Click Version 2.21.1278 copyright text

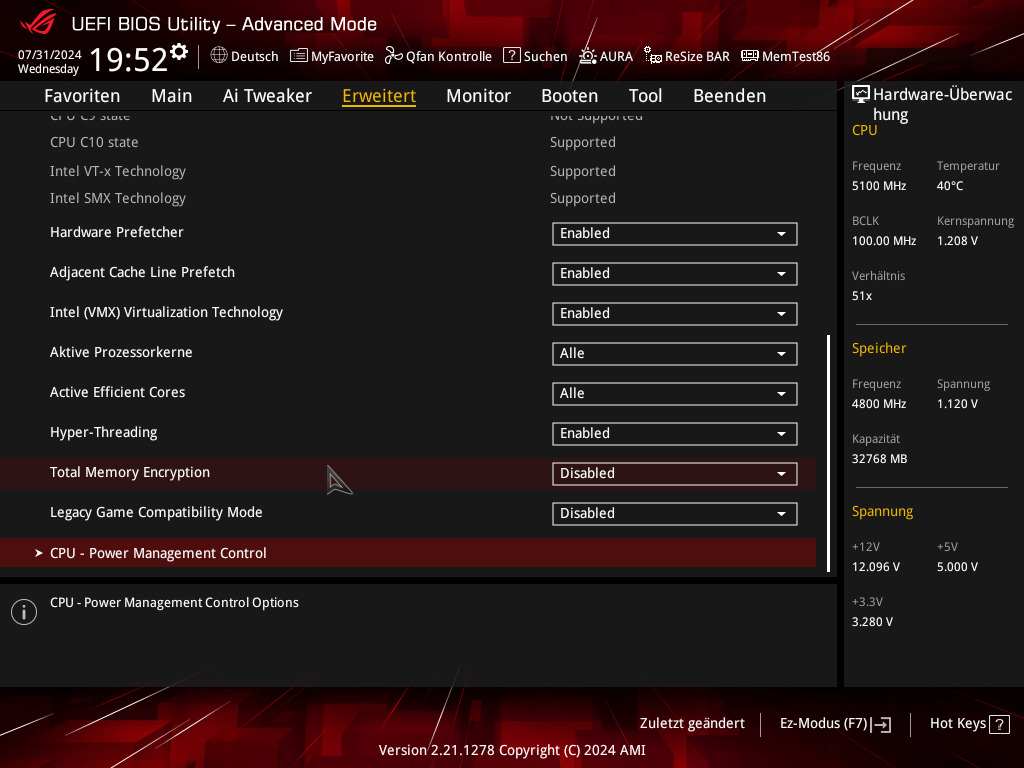(512, 750)
